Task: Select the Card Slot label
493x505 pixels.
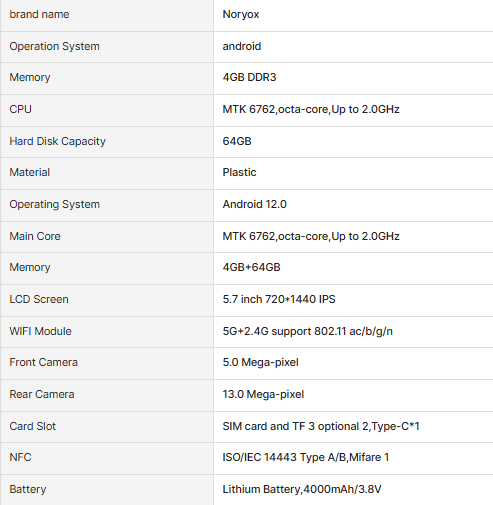Action: tap(32, 426)
